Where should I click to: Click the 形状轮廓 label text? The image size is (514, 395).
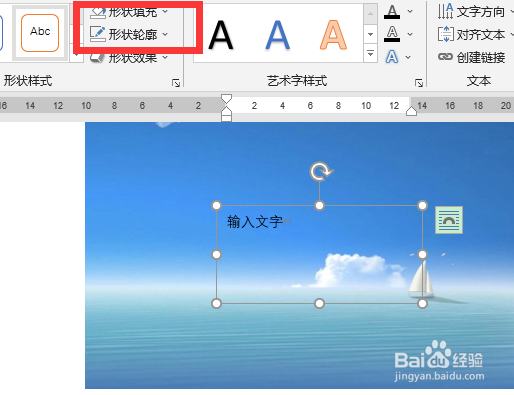point(133,34)
